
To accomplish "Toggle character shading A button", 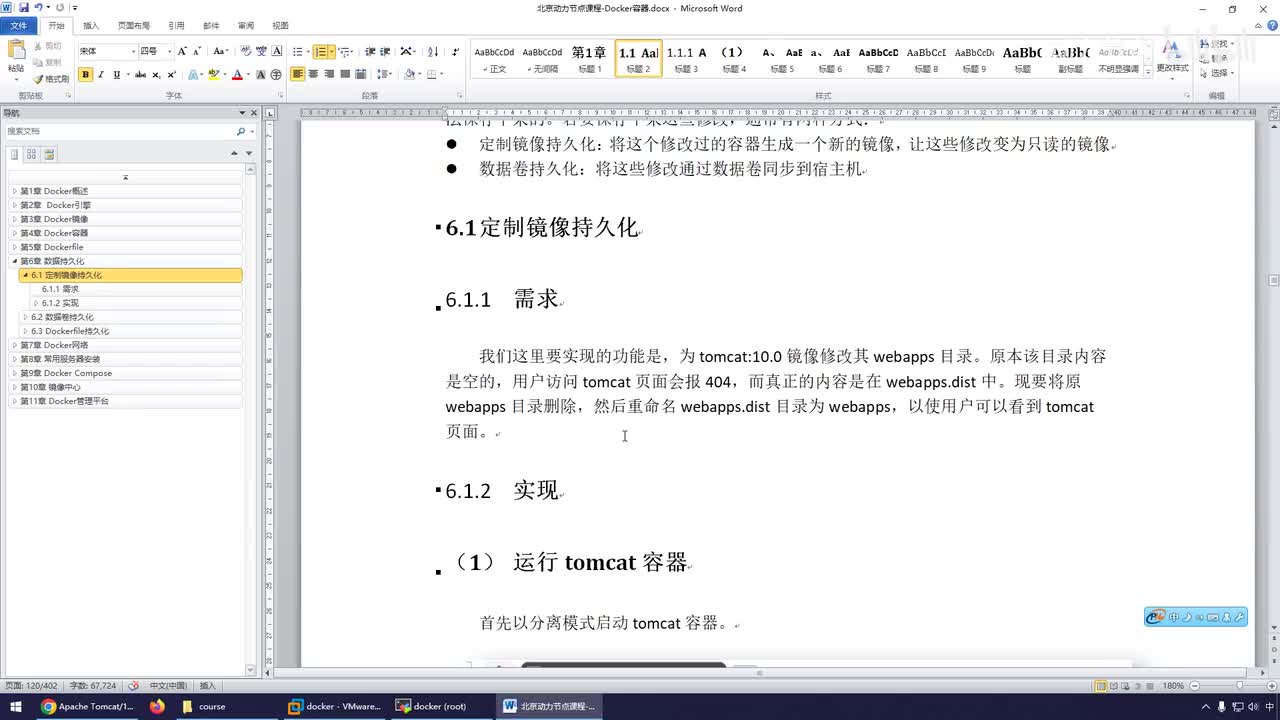I will [x=261, y=75].
